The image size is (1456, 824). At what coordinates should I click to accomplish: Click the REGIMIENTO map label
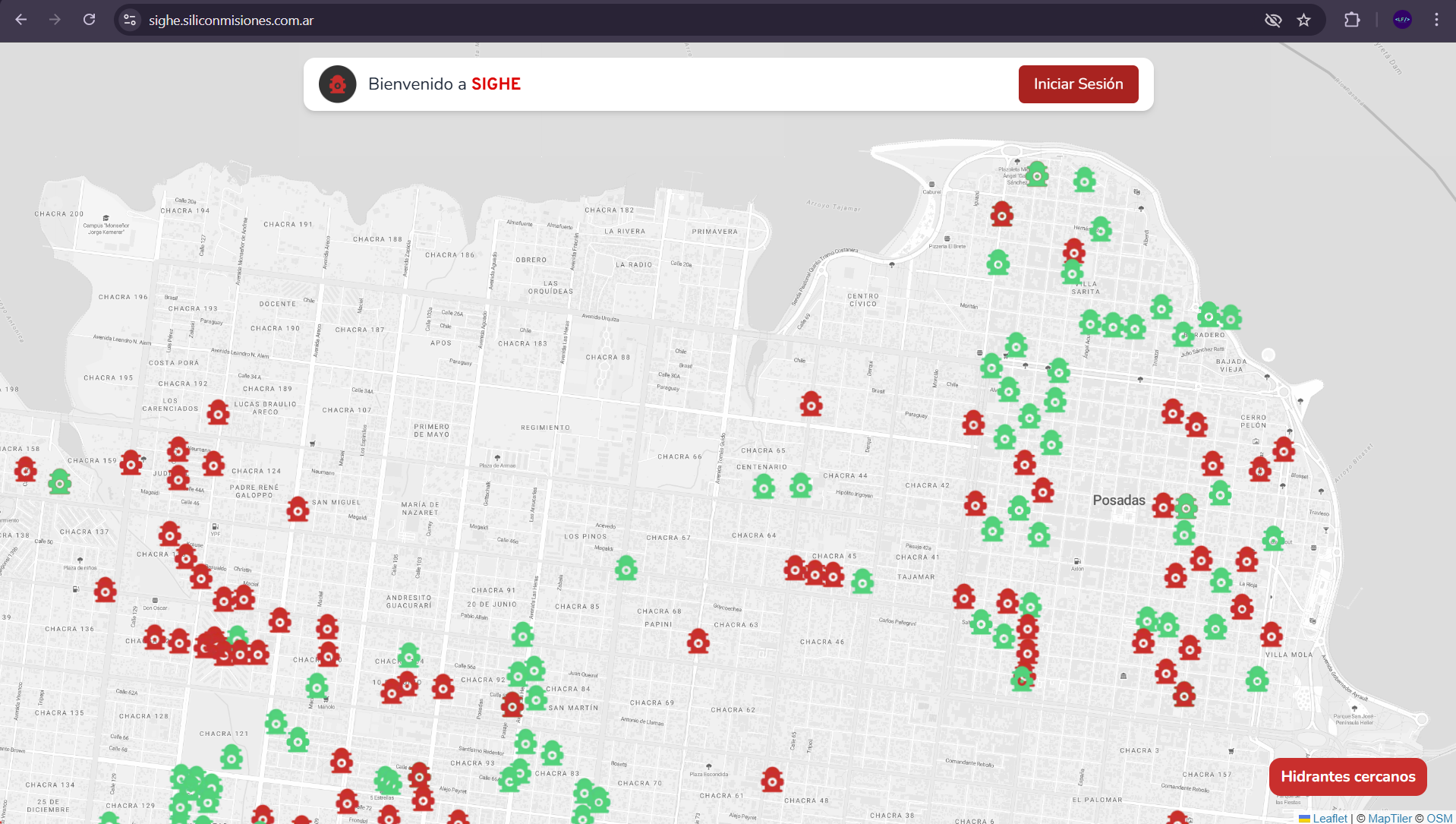point(545,428)
